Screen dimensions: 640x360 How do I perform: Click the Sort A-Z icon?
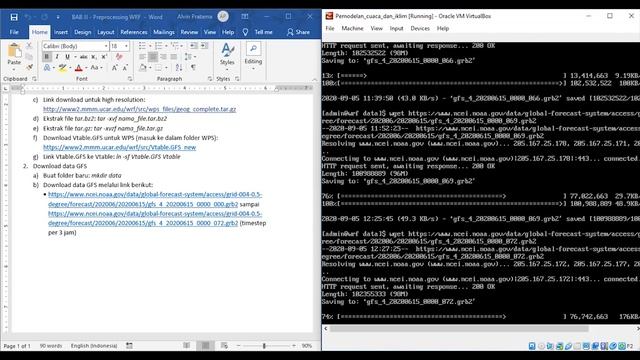click(x=179, y=68)
